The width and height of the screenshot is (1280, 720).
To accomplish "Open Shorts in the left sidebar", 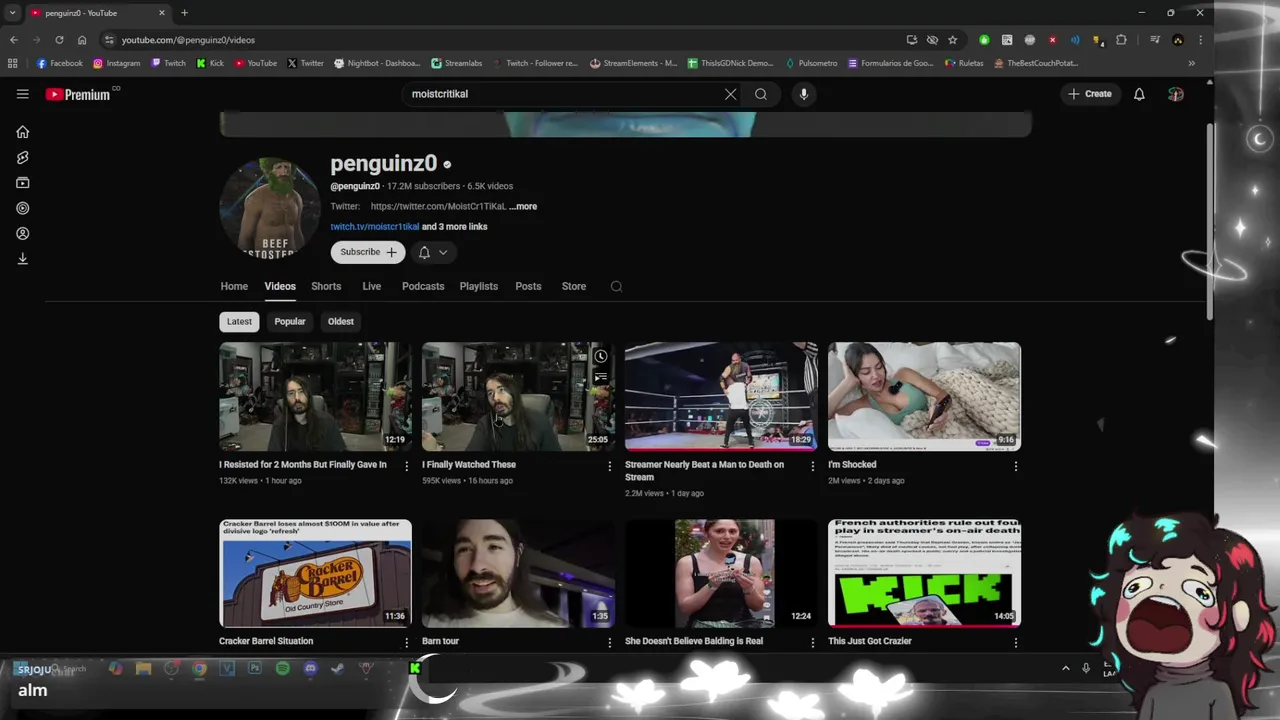I will [x=22, y=157].
